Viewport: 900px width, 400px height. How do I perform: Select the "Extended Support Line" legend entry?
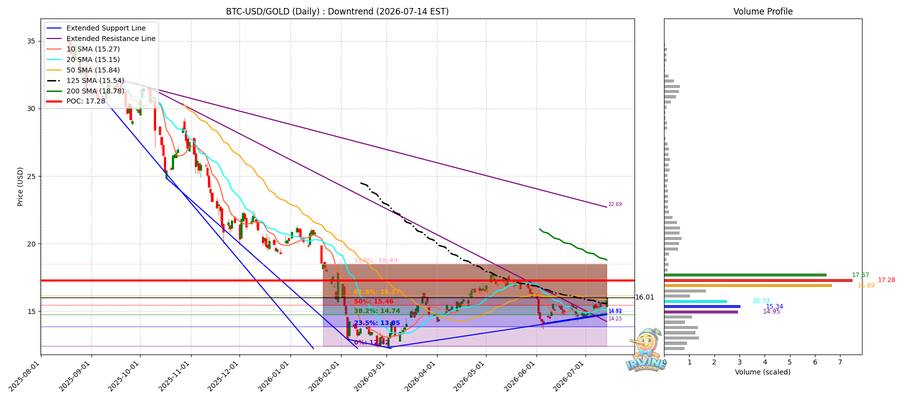tap(97, 28)
